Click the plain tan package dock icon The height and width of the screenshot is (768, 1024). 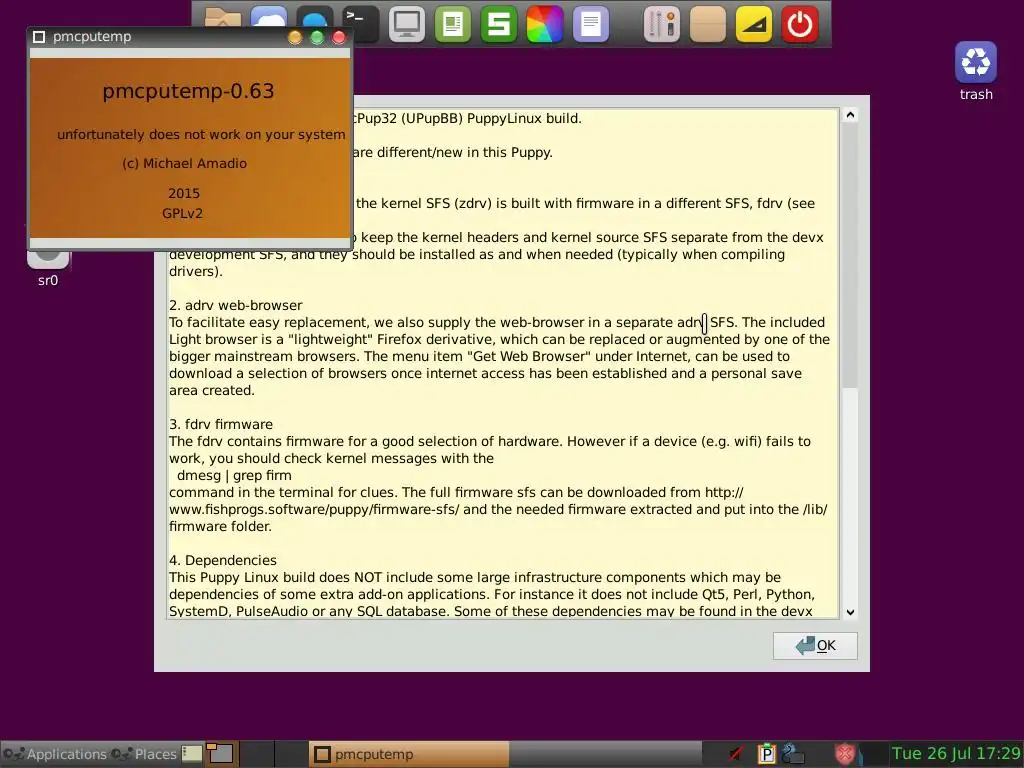708,24
